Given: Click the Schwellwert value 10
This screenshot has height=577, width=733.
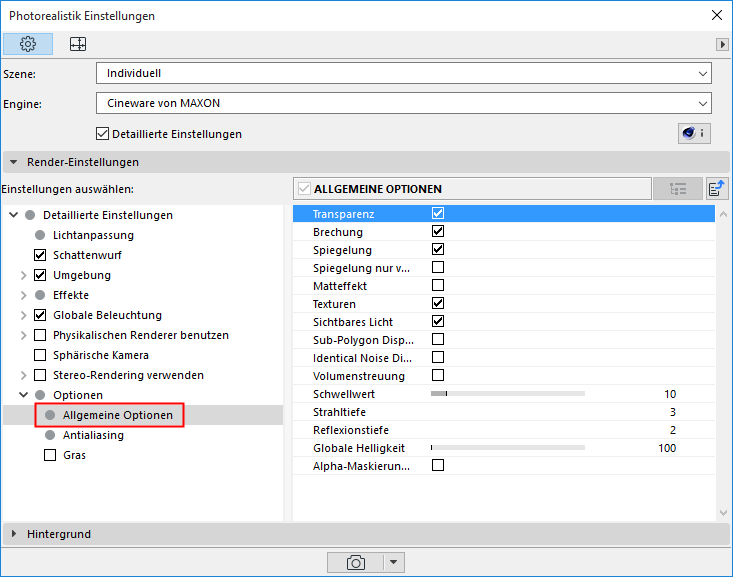Looking at the screenshot, I should [670, 394].
